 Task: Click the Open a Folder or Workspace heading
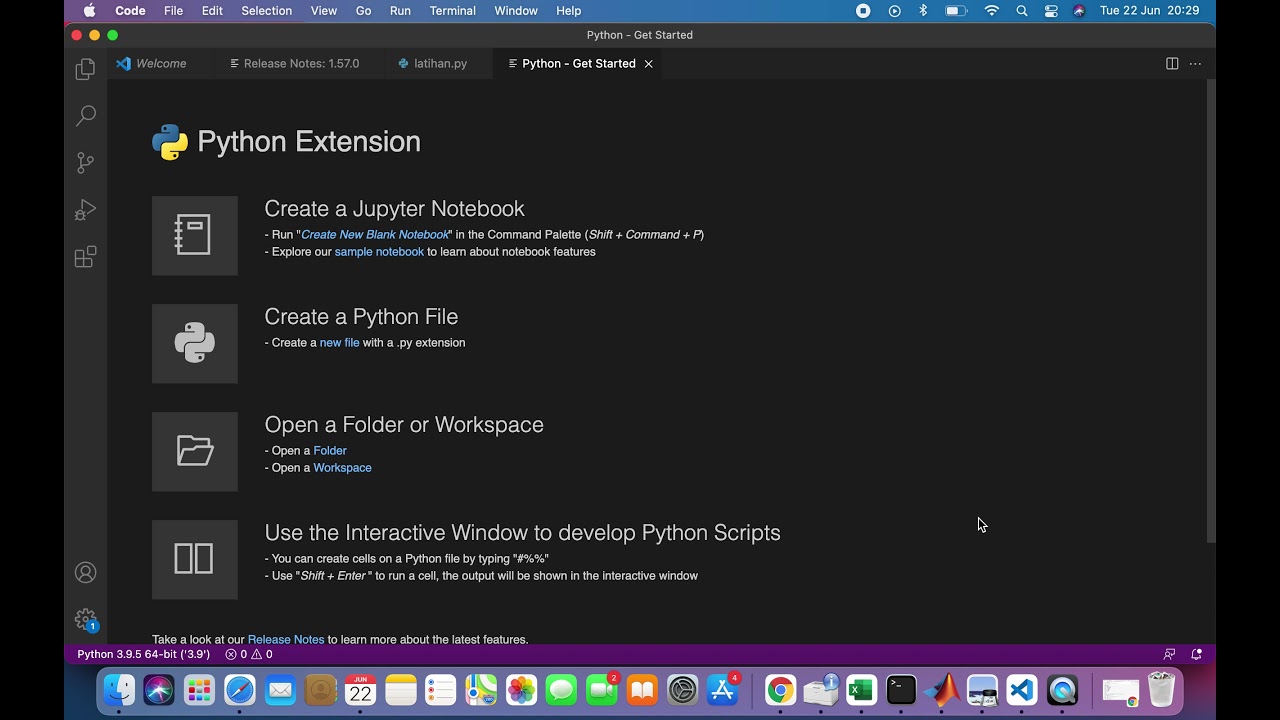coord(404,425)
